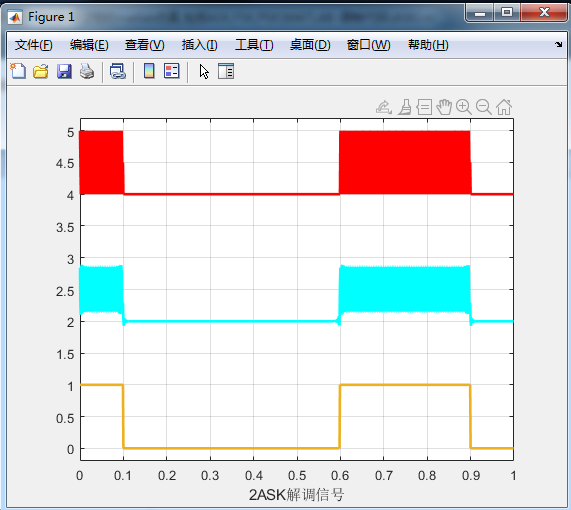Insert a legend from the toolbar

(x=172, y=71)
